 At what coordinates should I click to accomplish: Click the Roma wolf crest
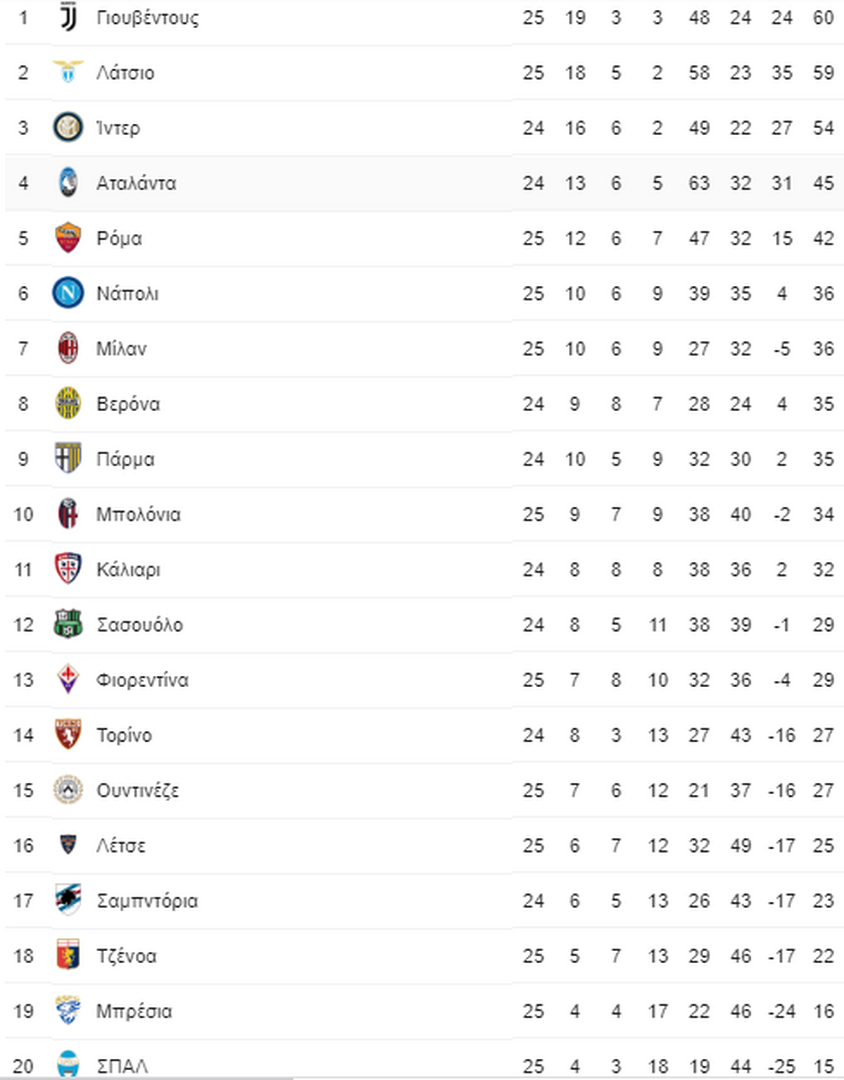click(68, 238)
